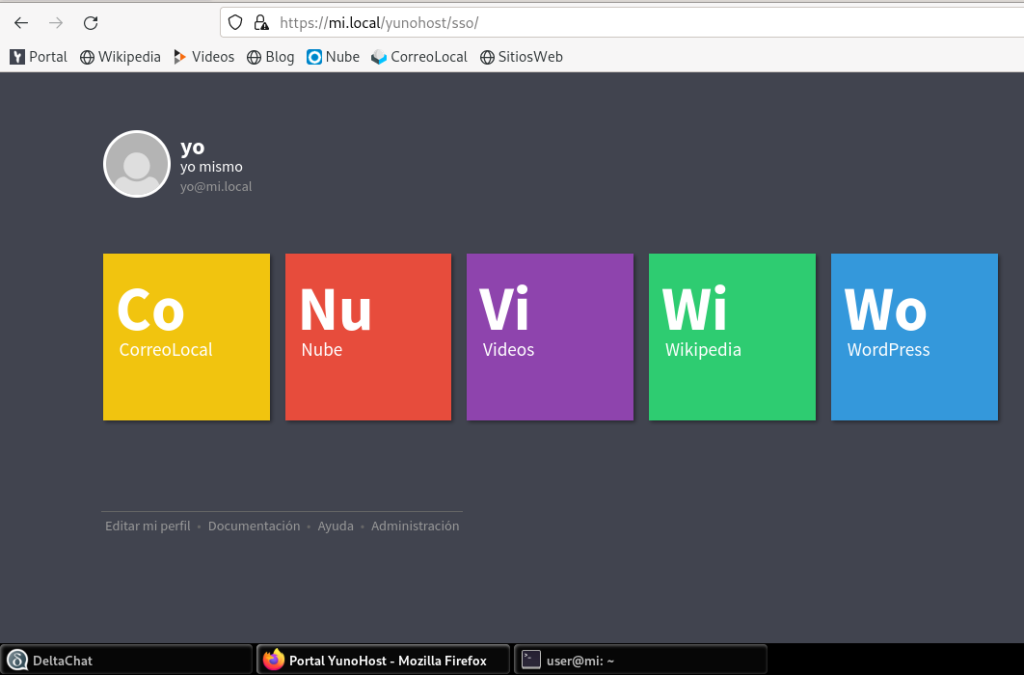
Task: Select the Portal YunoHost Firefox taskbar entry
Action: [x=383, y=660]
